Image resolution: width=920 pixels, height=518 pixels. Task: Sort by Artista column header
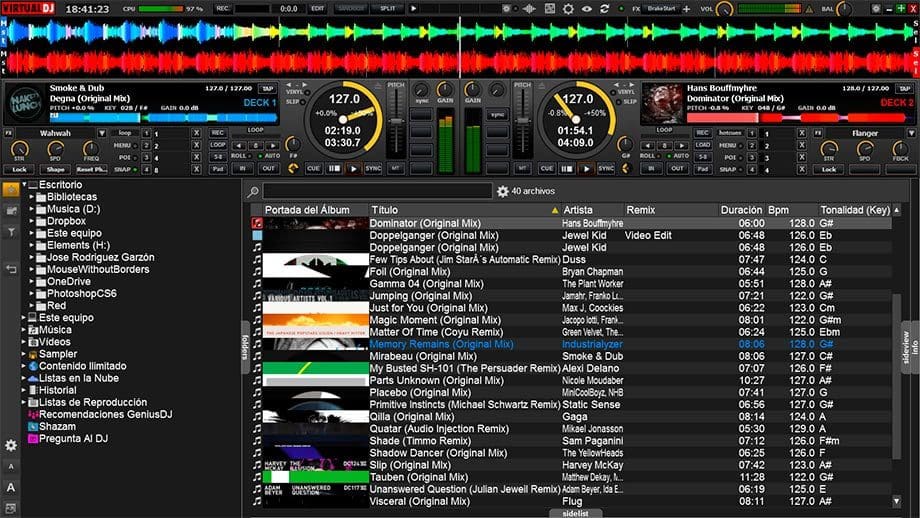(591, 210)
